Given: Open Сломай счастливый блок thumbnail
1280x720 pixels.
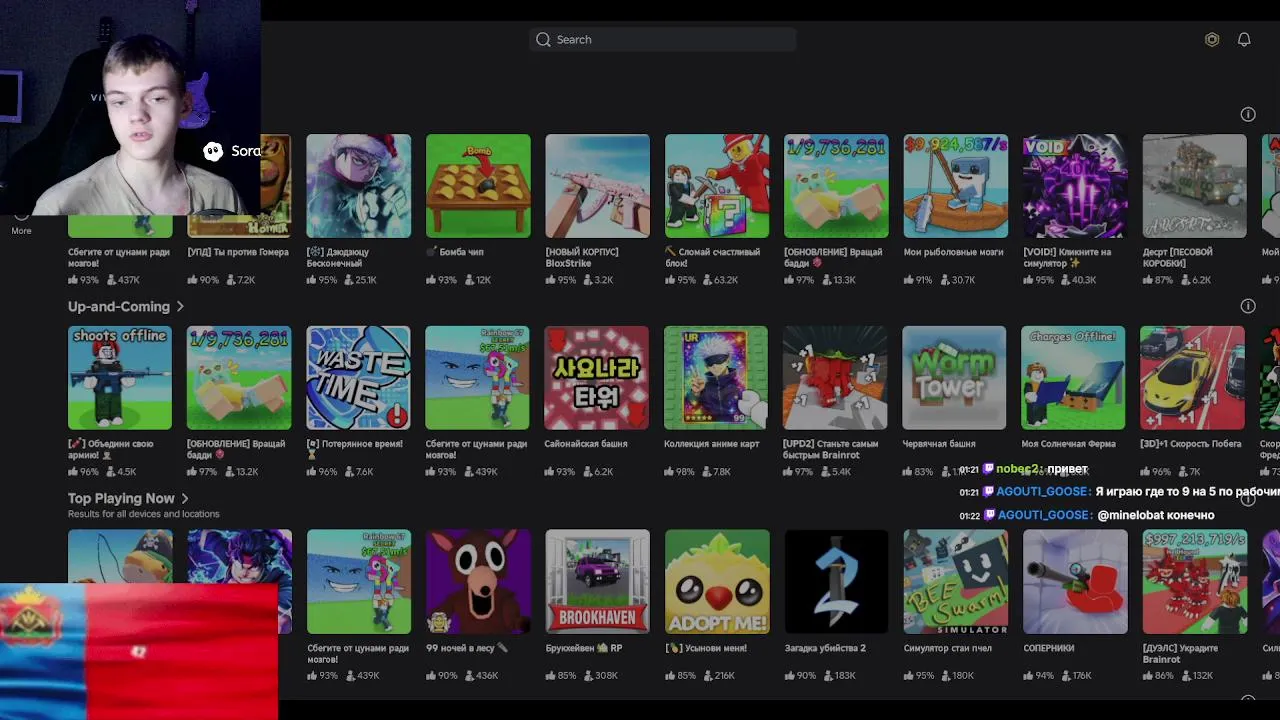Looking at the screenshot, I should 717,186.
